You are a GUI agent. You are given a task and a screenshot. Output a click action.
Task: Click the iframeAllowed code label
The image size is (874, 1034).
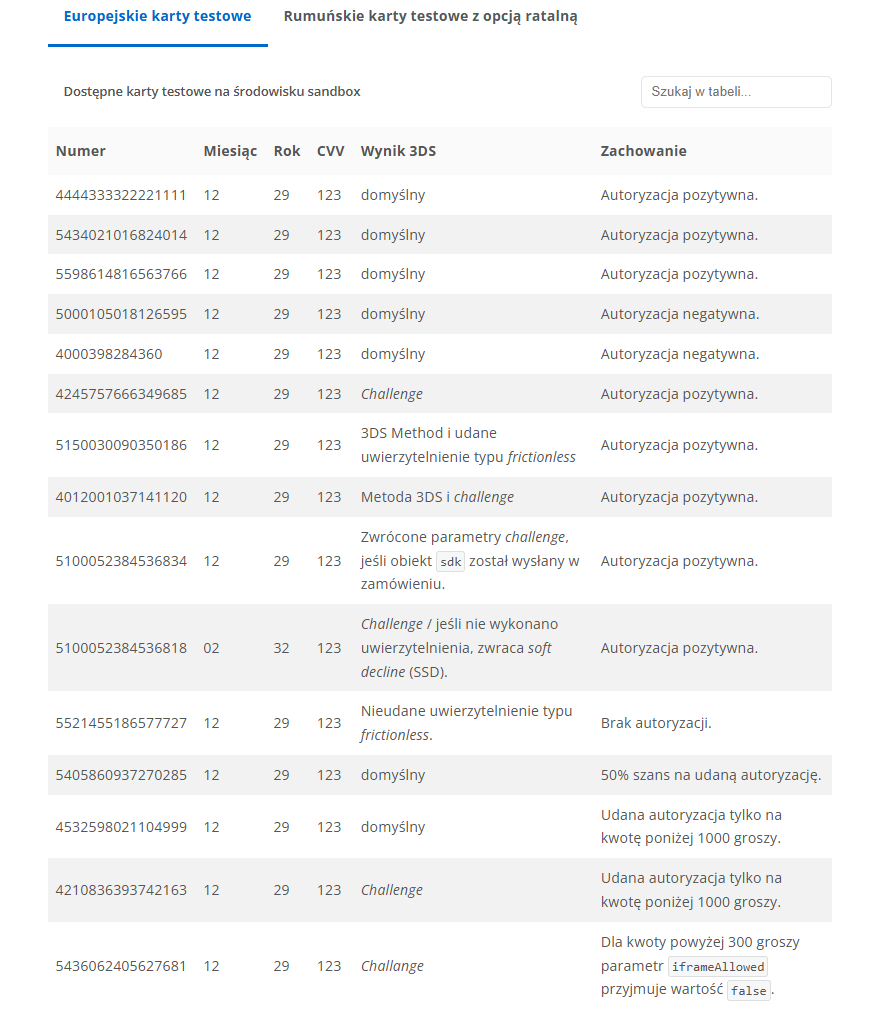[718, 967]
